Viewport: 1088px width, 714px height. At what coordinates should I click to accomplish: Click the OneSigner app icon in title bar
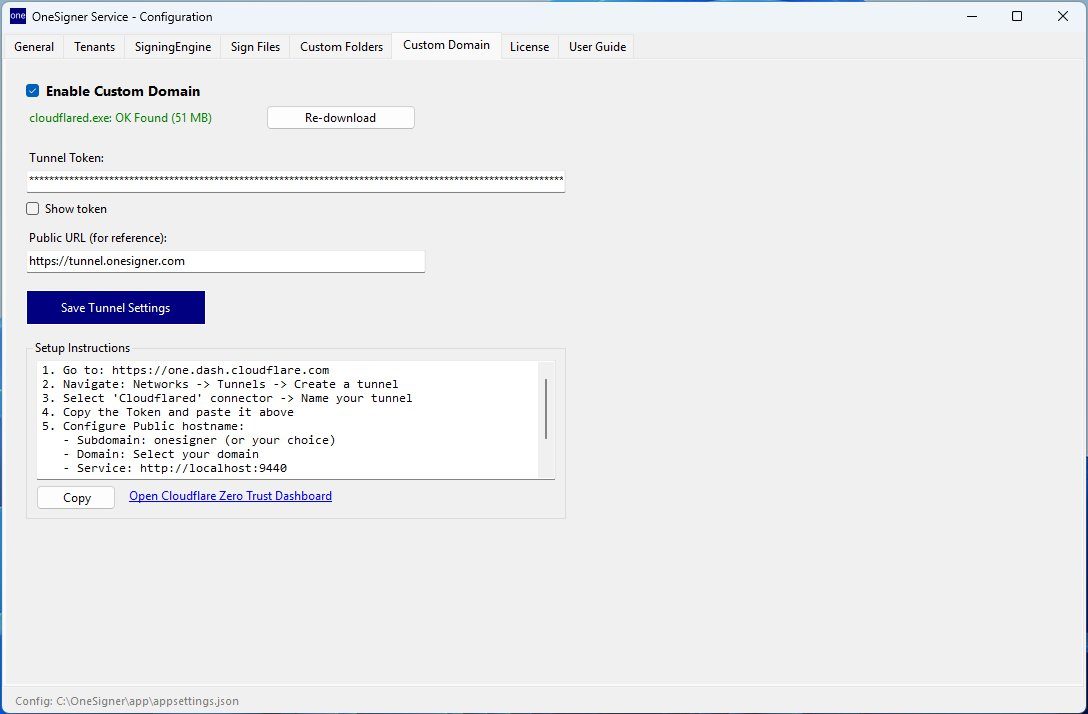click(18, 16)
